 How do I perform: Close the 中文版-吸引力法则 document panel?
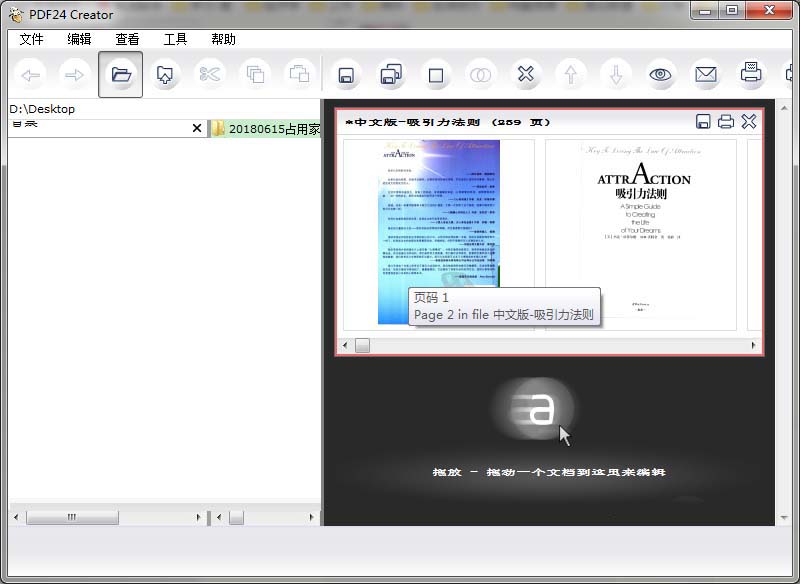[748, 122]
